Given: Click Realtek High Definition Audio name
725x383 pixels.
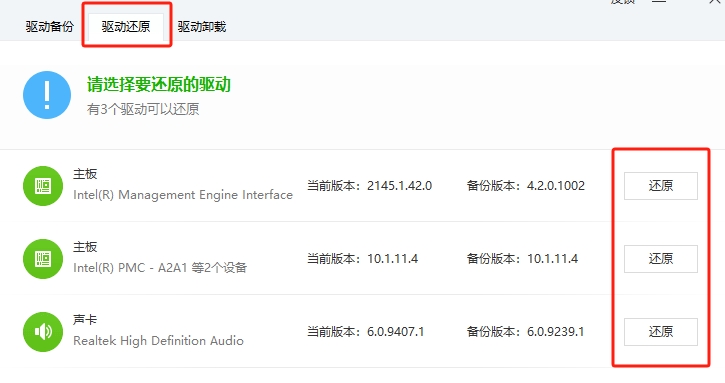Looking at the screenshot, I should [158, 341].
